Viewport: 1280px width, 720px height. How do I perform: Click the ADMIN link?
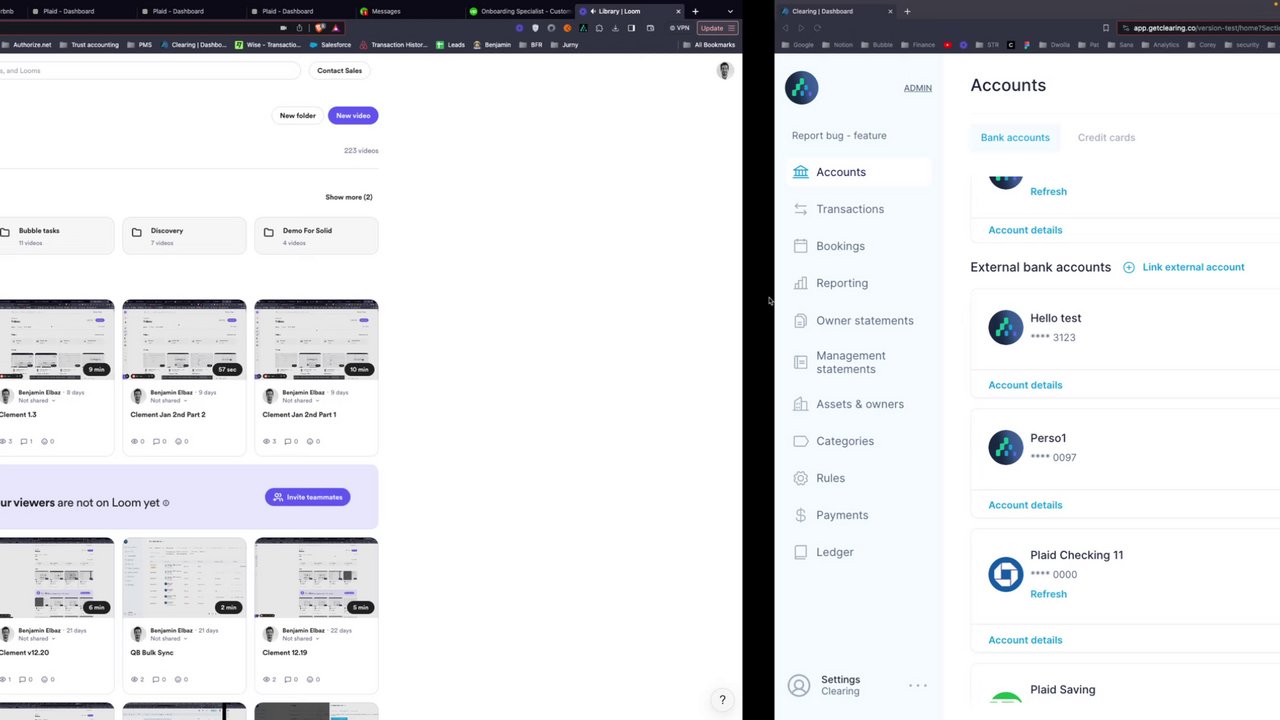[917, 88]
